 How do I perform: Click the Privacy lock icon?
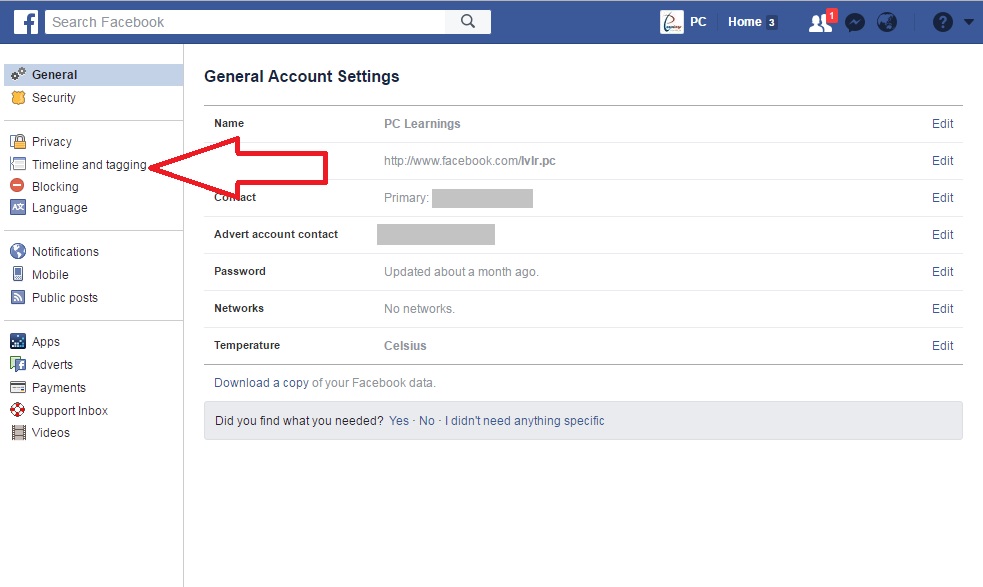click(18, 141)
